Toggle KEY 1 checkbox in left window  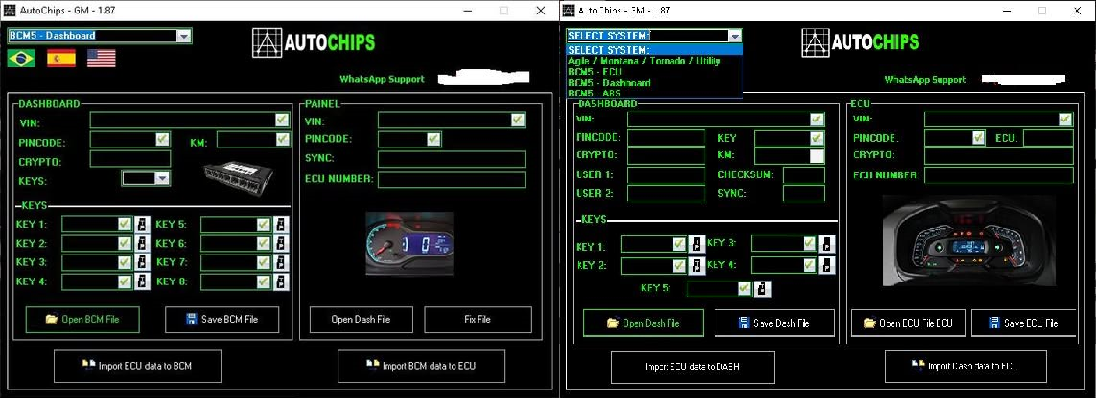pos(124,224)
